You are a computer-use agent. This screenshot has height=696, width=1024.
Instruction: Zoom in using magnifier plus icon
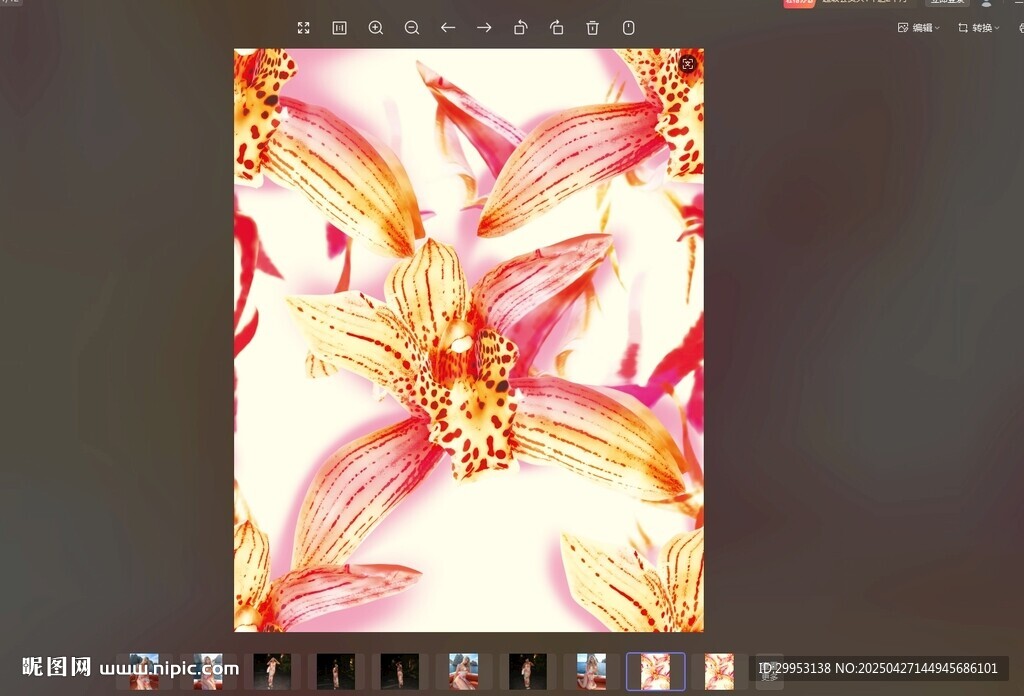(376, 28)
